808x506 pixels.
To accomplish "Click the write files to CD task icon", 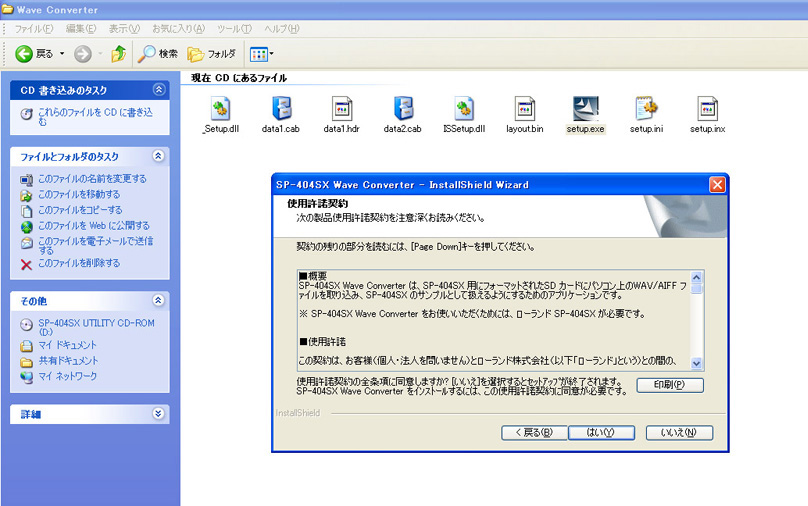I will (x=26, y=114).
